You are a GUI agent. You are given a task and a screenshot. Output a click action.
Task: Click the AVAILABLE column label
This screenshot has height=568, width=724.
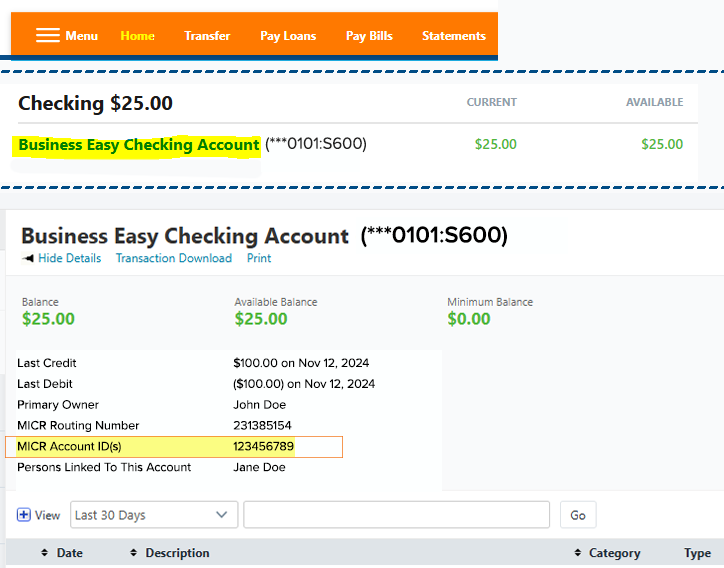coord(655,102)
